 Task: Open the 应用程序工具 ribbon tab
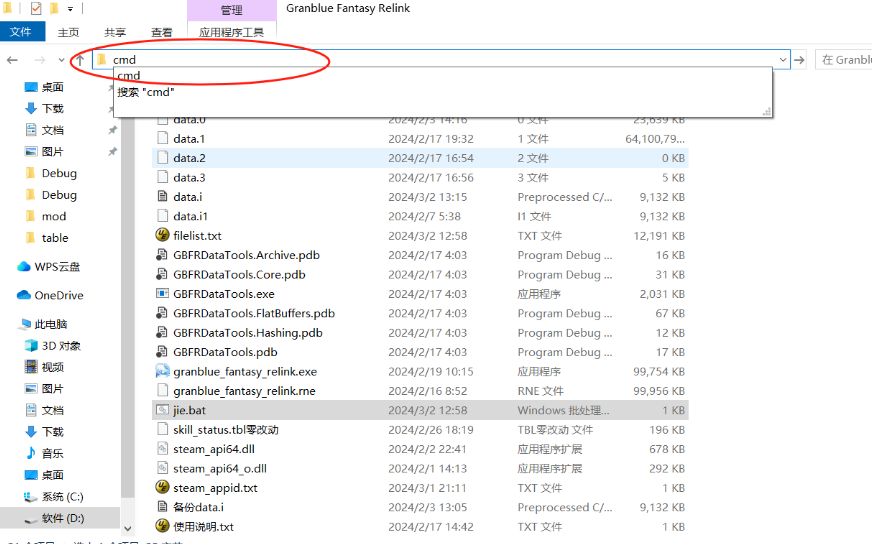point(231,32)
